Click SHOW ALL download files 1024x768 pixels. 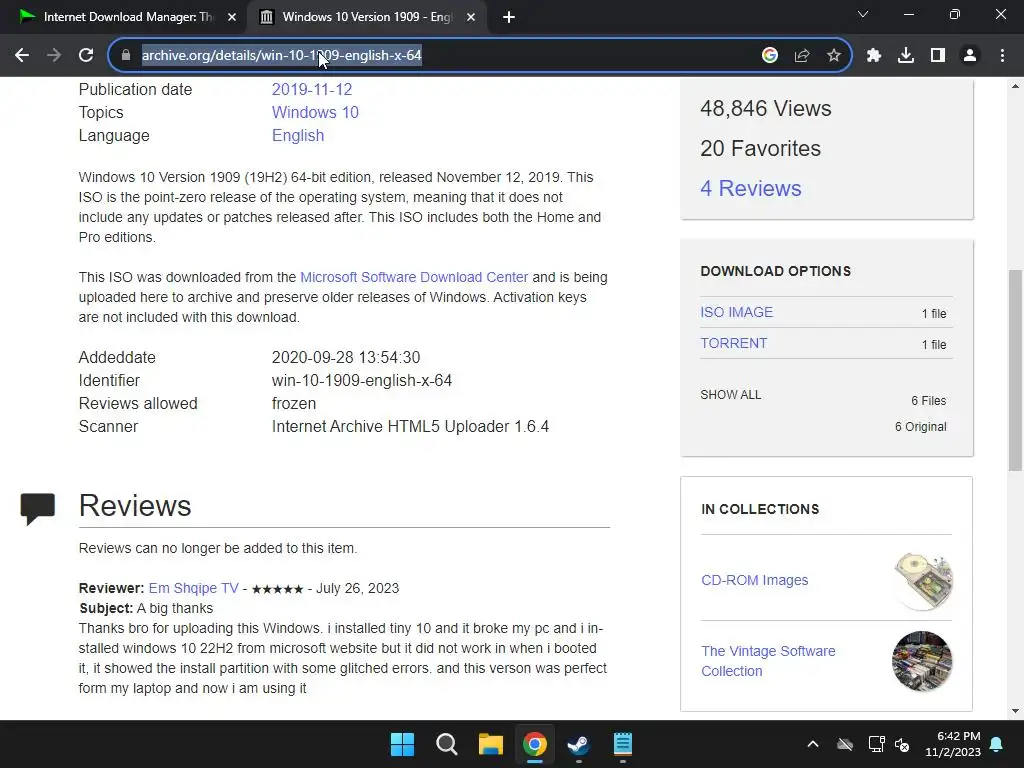pos(731,394)
